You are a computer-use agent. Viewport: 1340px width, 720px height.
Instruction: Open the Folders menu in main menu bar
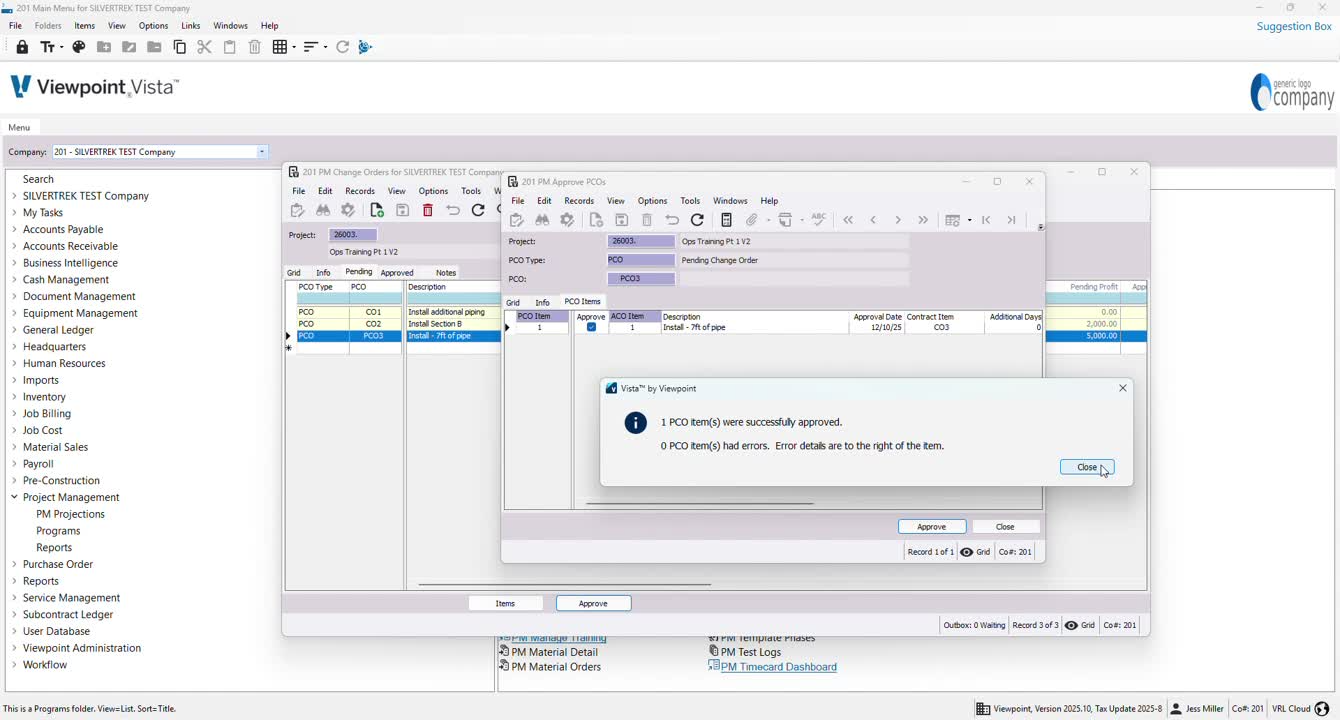48,26
